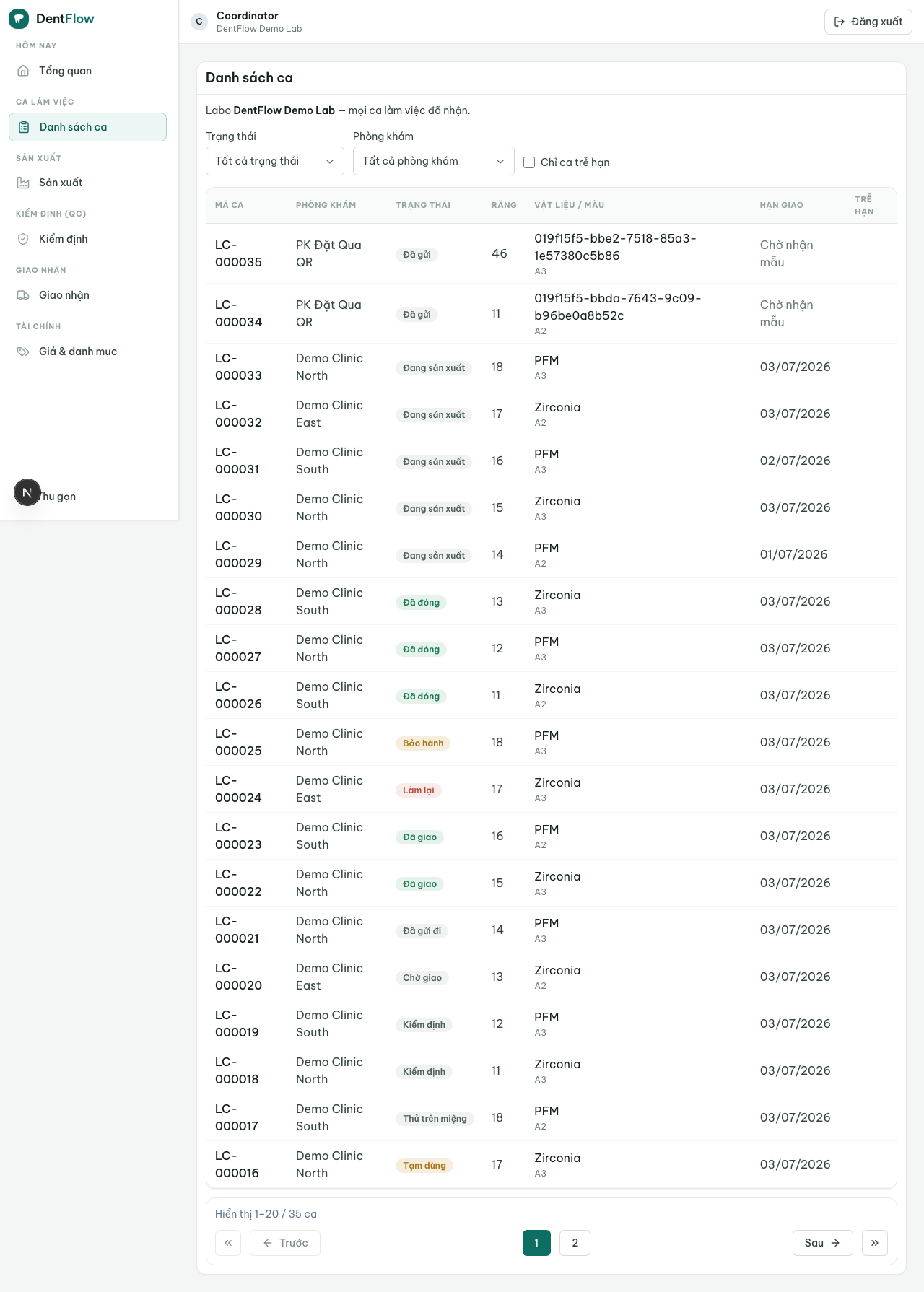Screen dimensions: 924x1292
Task: Open Tất cả phòng khám dropdown
Action: click(434, 161)
